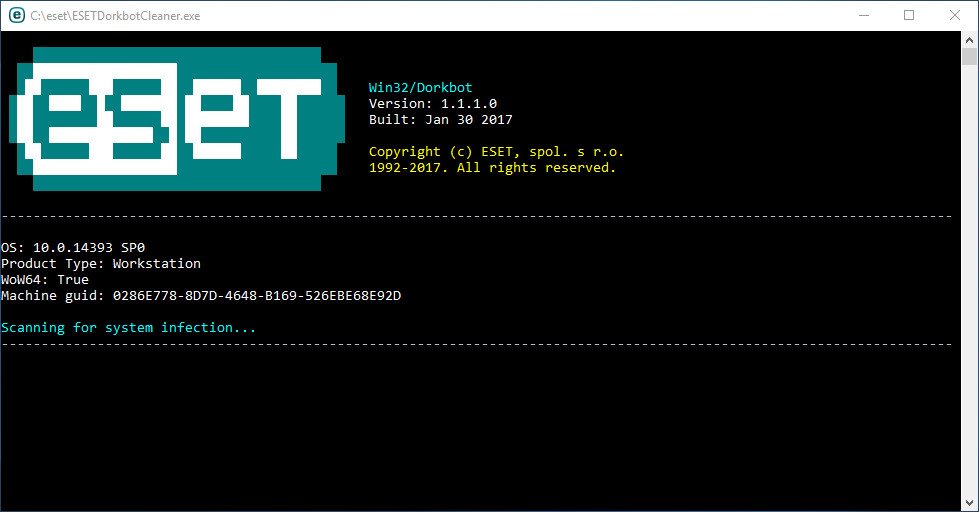Viewport: 979px width, 512px height.
Task: Click the ESET ASCII logo banner
Action: [x=177, y=119]
